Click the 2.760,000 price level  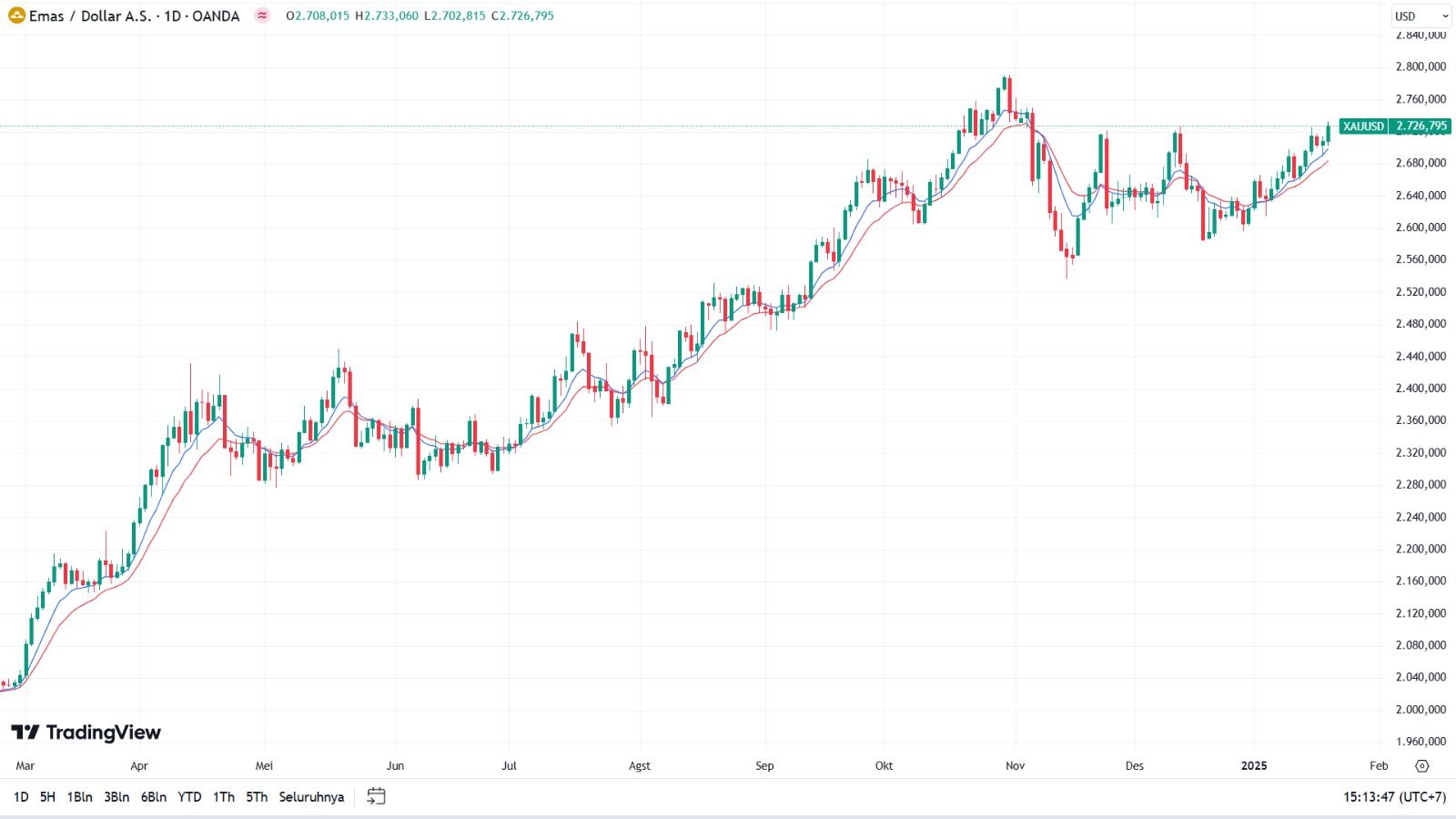tap(1421, 99)
